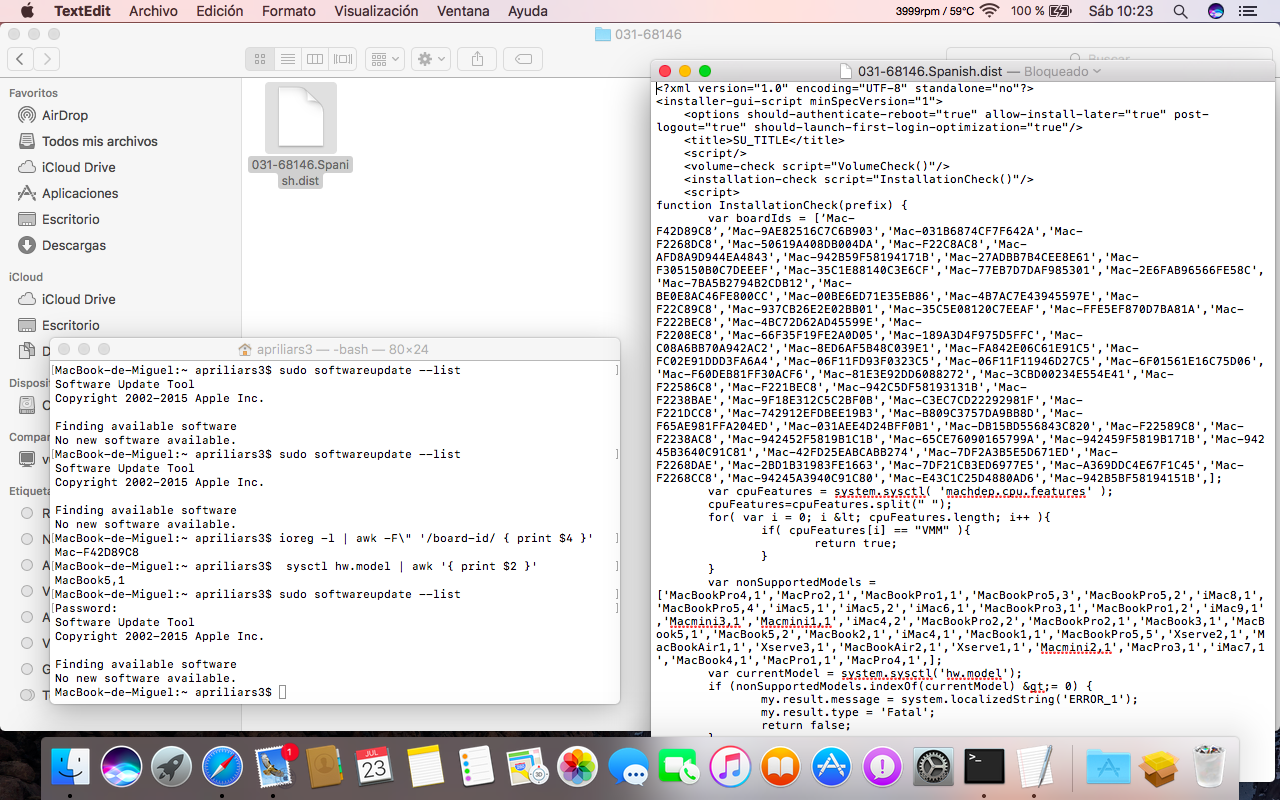Open AirDrop in the Finder sidebar
The height and width of the screenshot is (800, 1280).
[x=65, y=115]
